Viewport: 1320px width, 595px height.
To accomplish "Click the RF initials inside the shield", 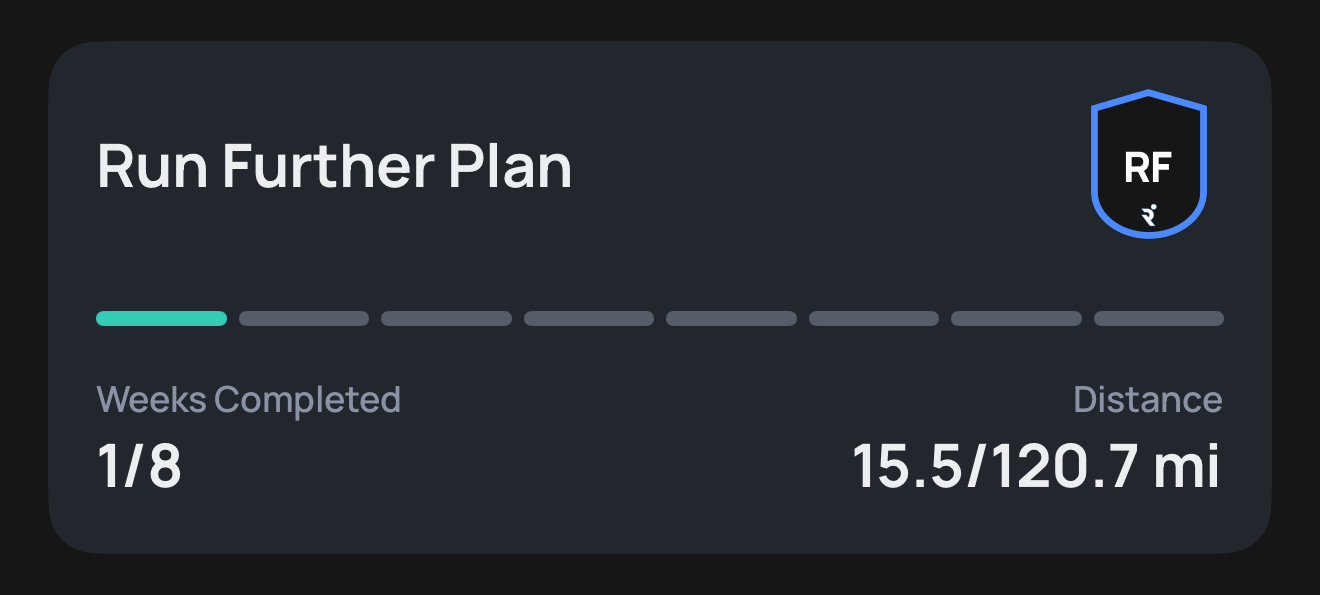I will tap(1148, 167).
